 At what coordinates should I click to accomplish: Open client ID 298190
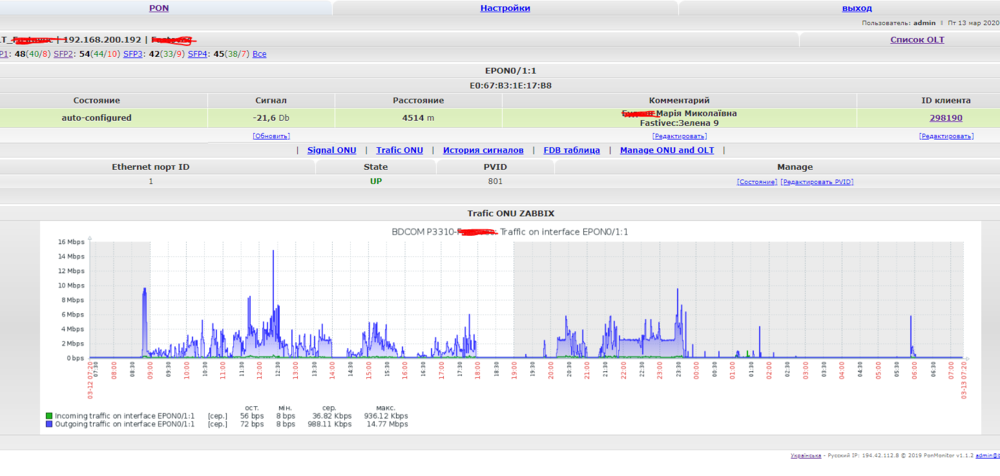[x=946, y=118]
